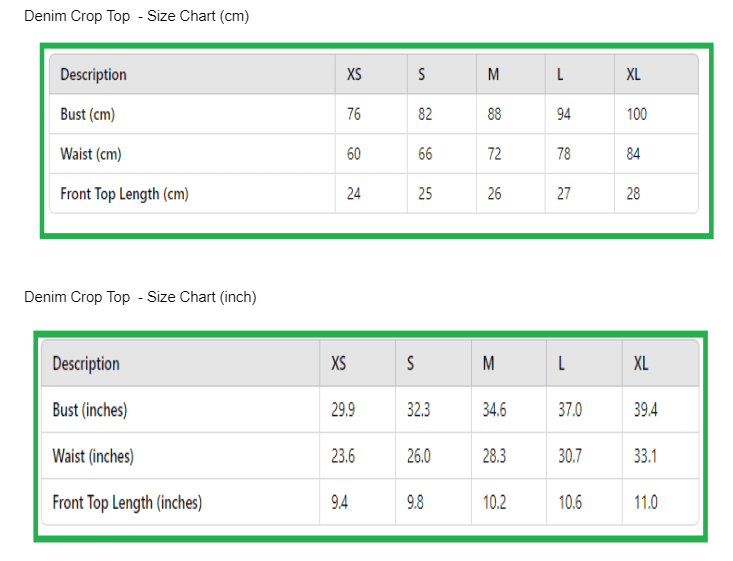This screenshot has width=733, height=561.
Task: Select the Description header in the cm chart
Action: pyautogui.click(x=93, y=74)
